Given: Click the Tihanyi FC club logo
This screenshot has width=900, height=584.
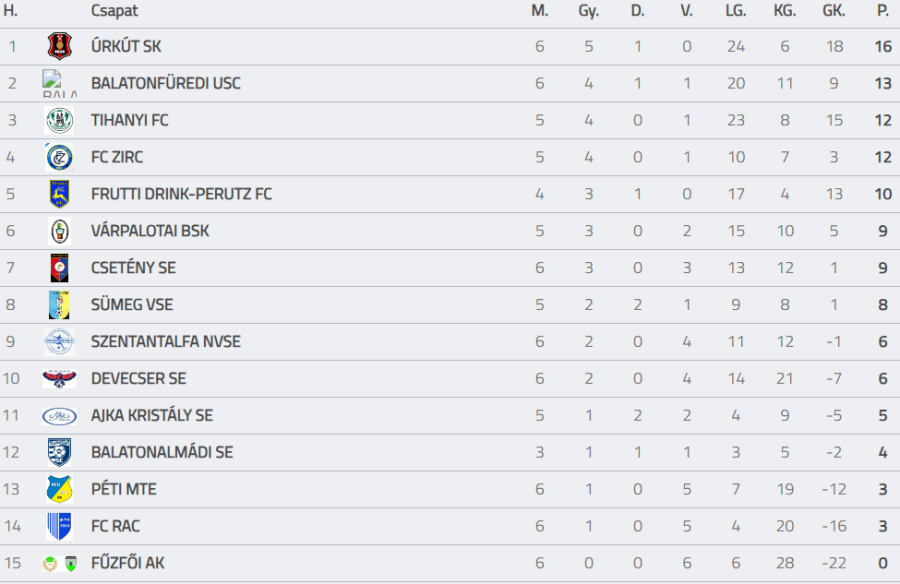Looking at the screenshot, I should tap(60, 120).
